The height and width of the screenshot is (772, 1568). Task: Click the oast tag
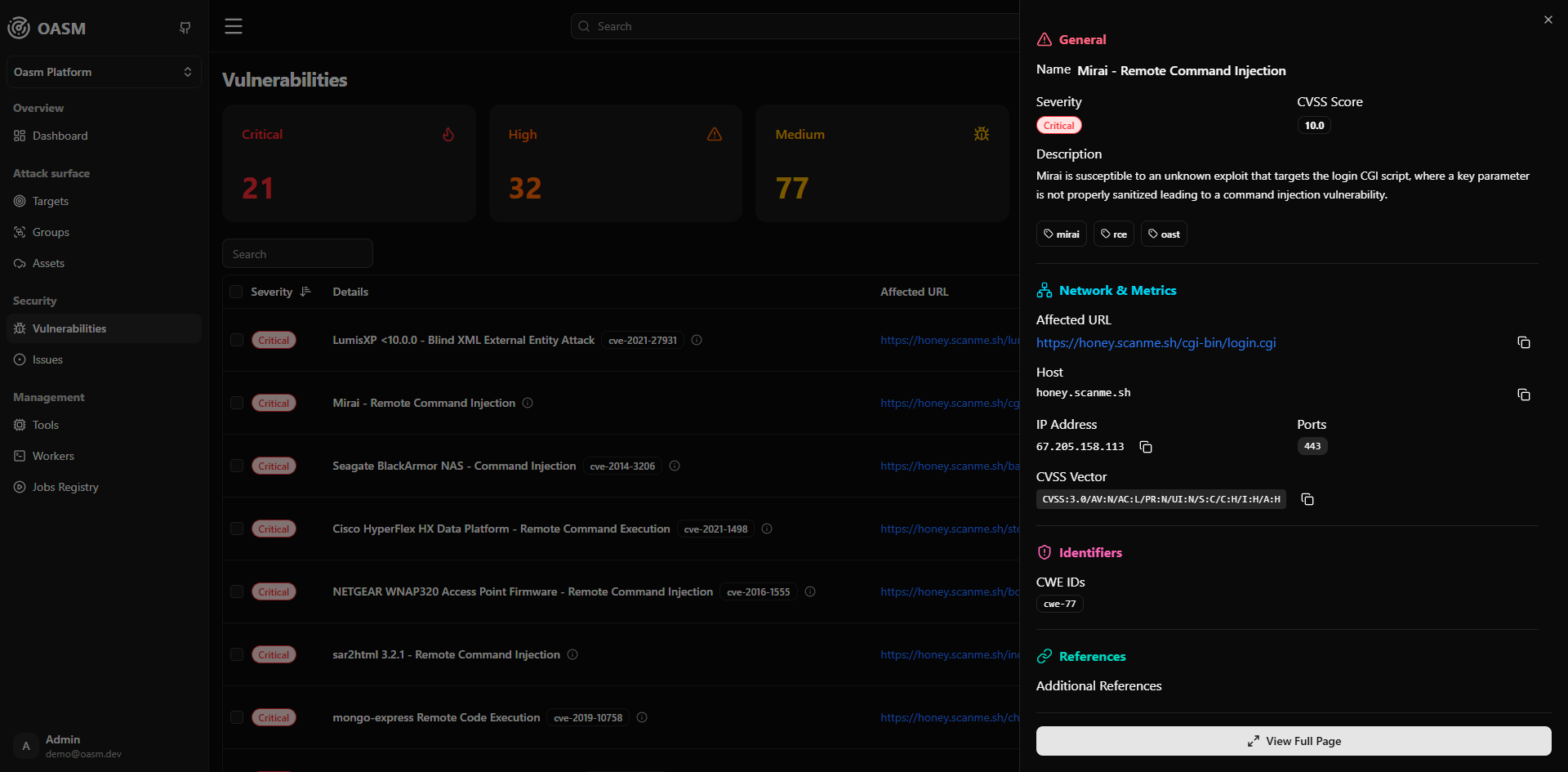pos(1164,234)
